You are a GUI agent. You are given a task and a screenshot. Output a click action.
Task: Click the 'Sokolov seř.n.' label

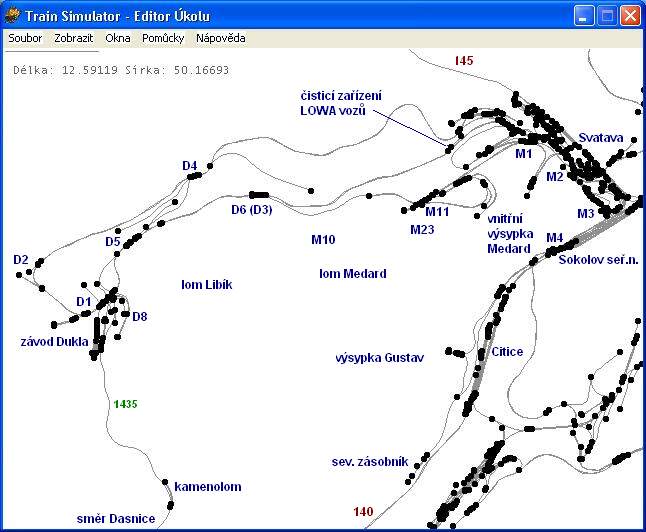point(598,260)
